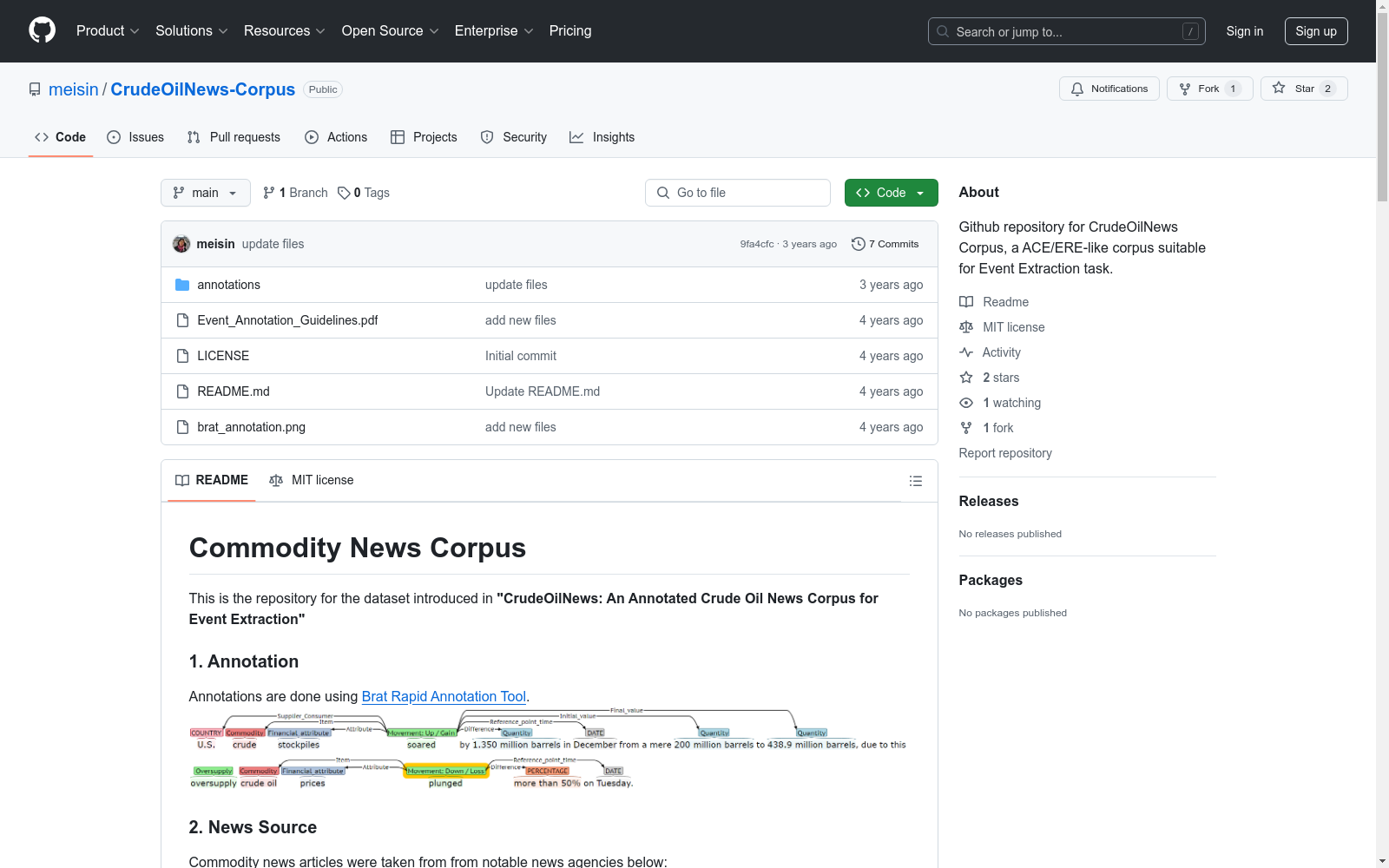Click the GitHub logo icon

(x=42, y=30)
